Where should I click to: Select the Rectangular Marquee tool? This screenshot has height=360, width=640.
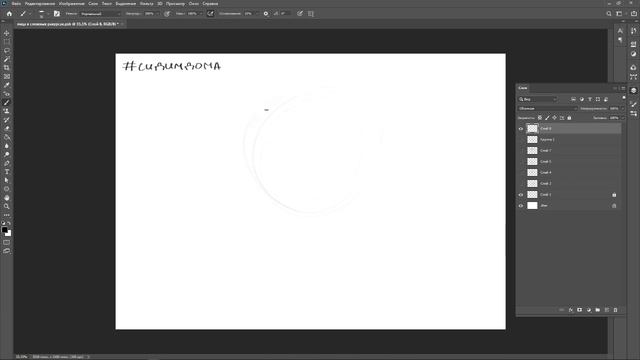7,42
